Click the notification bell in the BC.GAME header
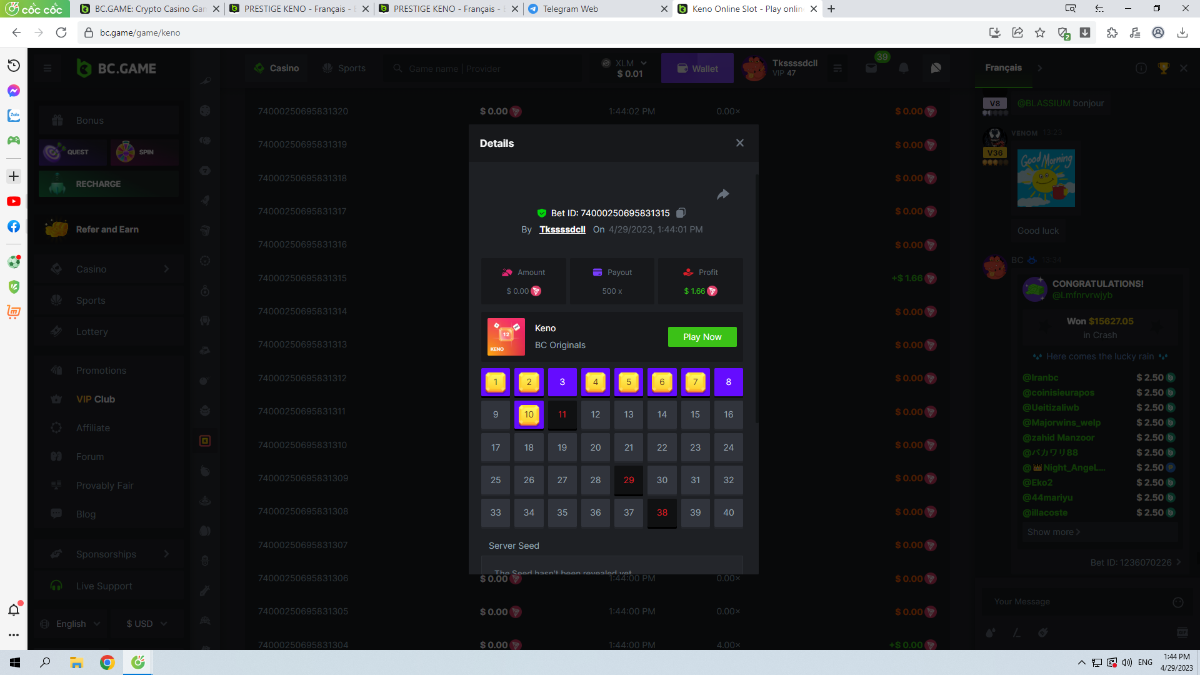This screenshot has width=1200, height=675. click(x=904, y=68)
